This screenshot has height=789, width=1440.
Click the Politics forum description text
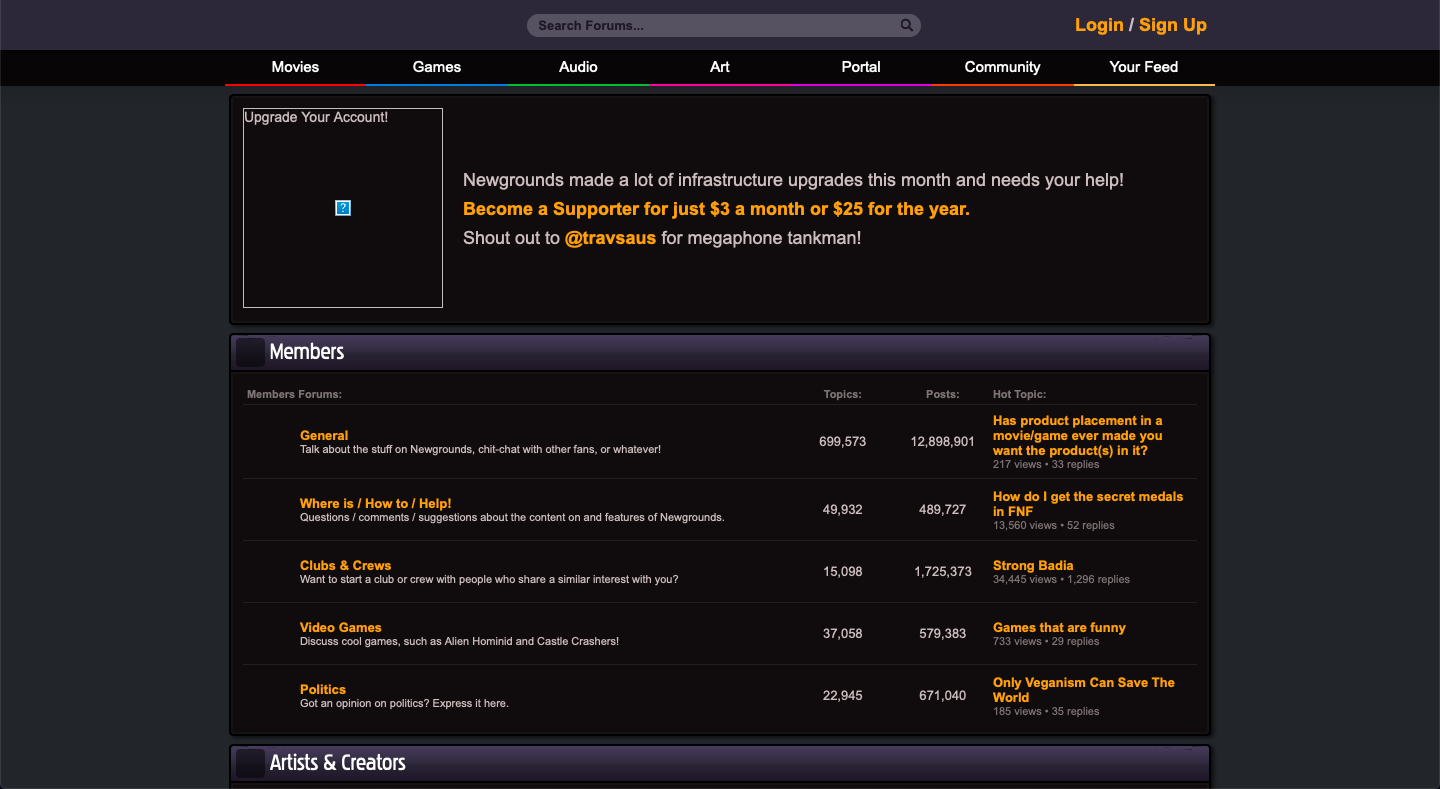404,703
